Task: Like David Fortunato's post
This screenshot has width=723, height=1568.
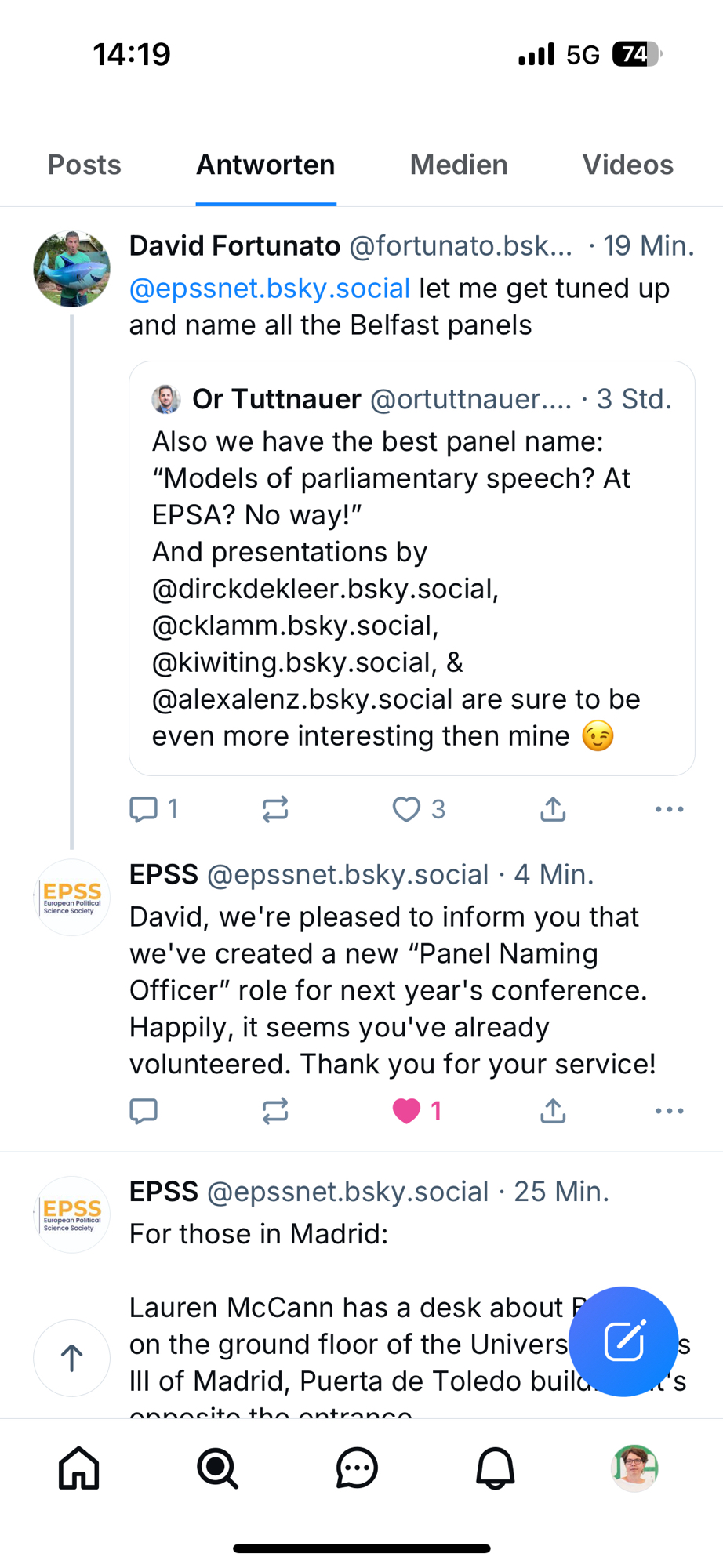Action: point(406,808)
